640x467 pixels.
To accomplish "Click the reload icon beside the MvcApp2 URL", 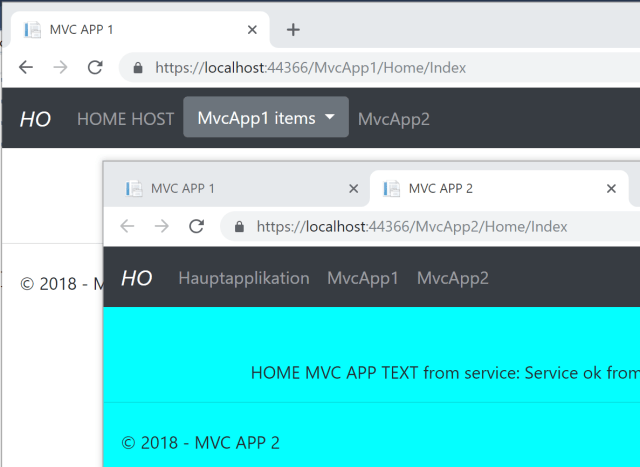I will [x=197, y=226].
